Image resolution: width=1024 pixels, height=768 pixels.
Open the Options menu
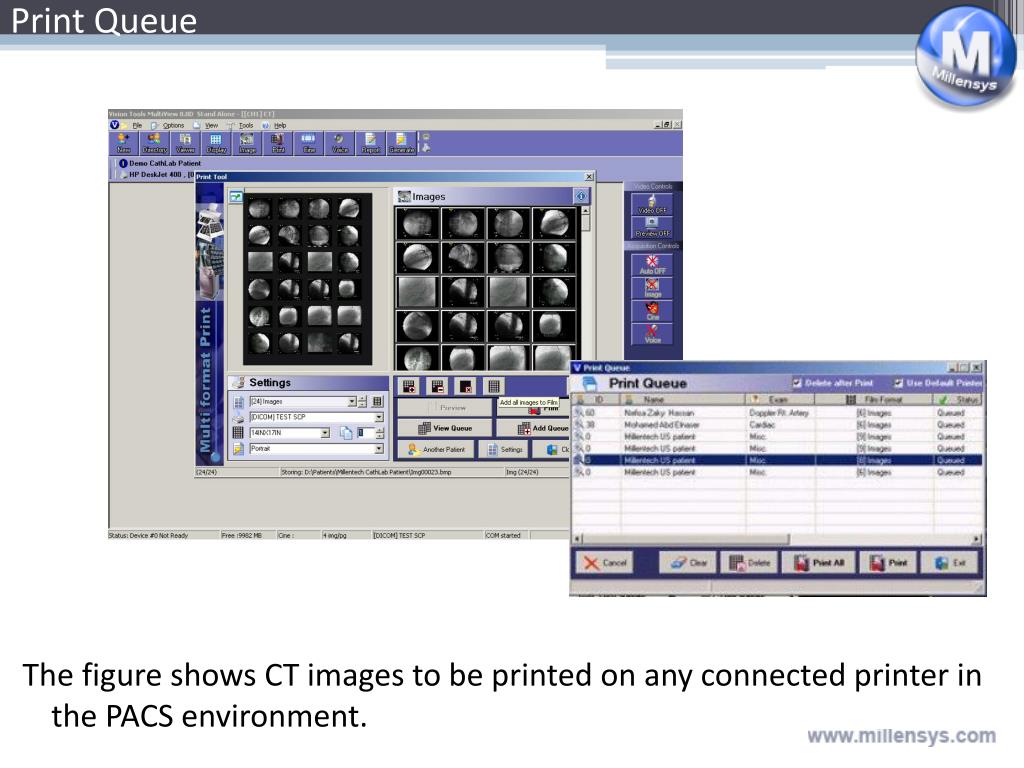[x=172, y=125]
